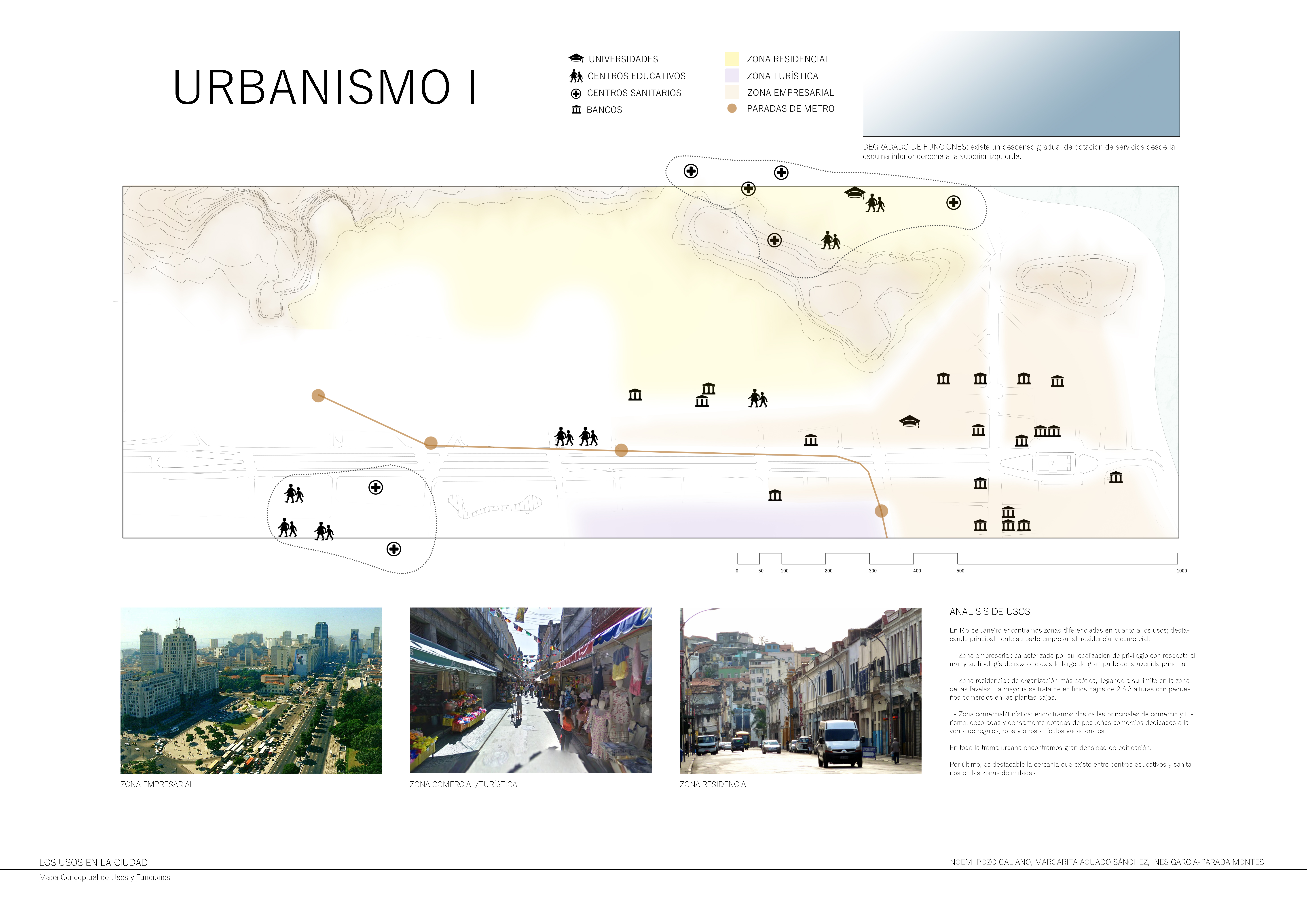The width and height of the screenshot is (1307, 924).
Task: Click the lowest health cross in the lower dotted zone
Action: coord(394,549)
